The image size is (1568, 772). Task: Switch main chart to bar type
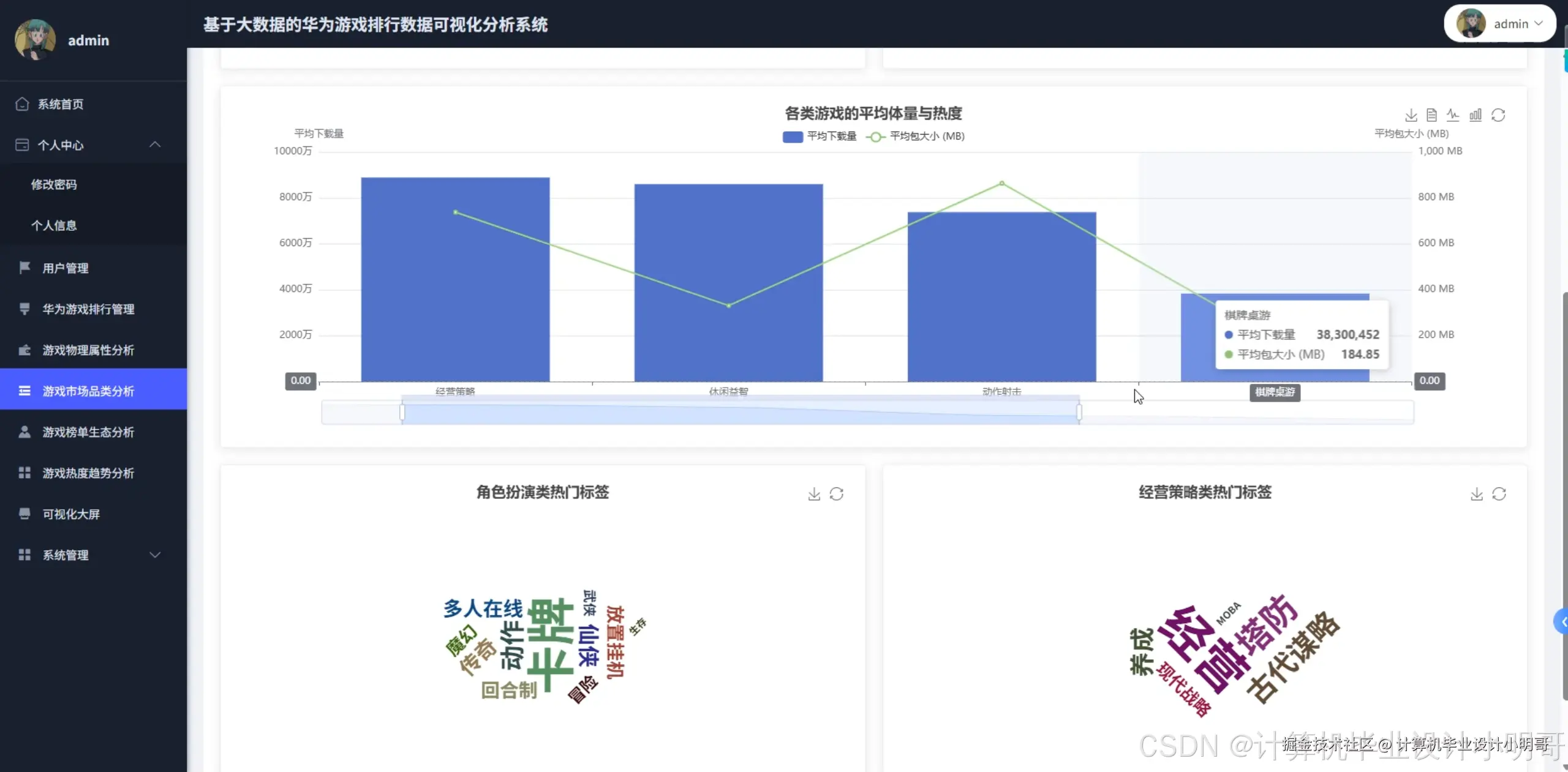[1476, 115]
